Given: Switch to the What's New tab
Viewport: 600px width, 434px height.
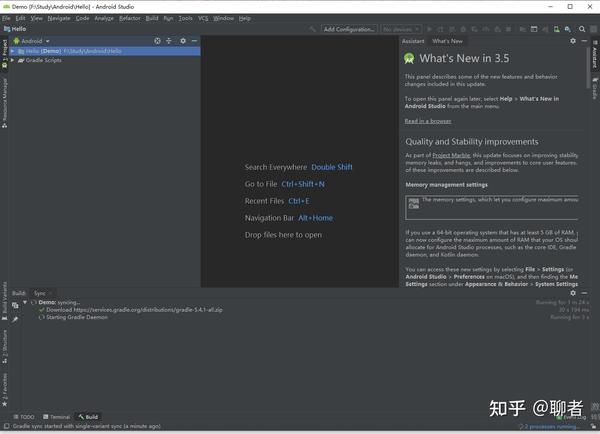Looking at the screenshot, I should pos(447,41).
